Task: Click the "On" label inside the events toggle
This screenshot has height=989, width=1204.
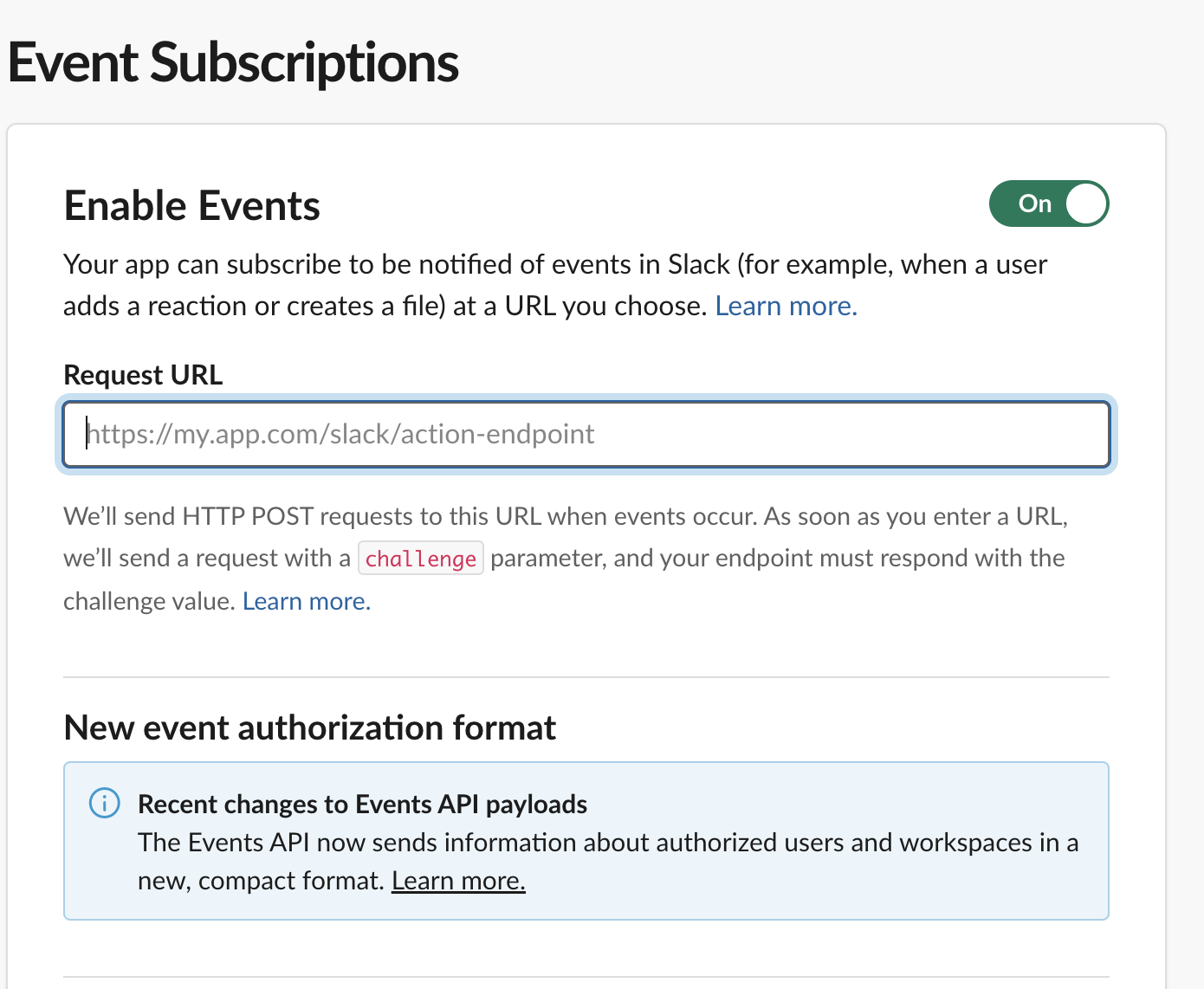Action: point(1034,204)
